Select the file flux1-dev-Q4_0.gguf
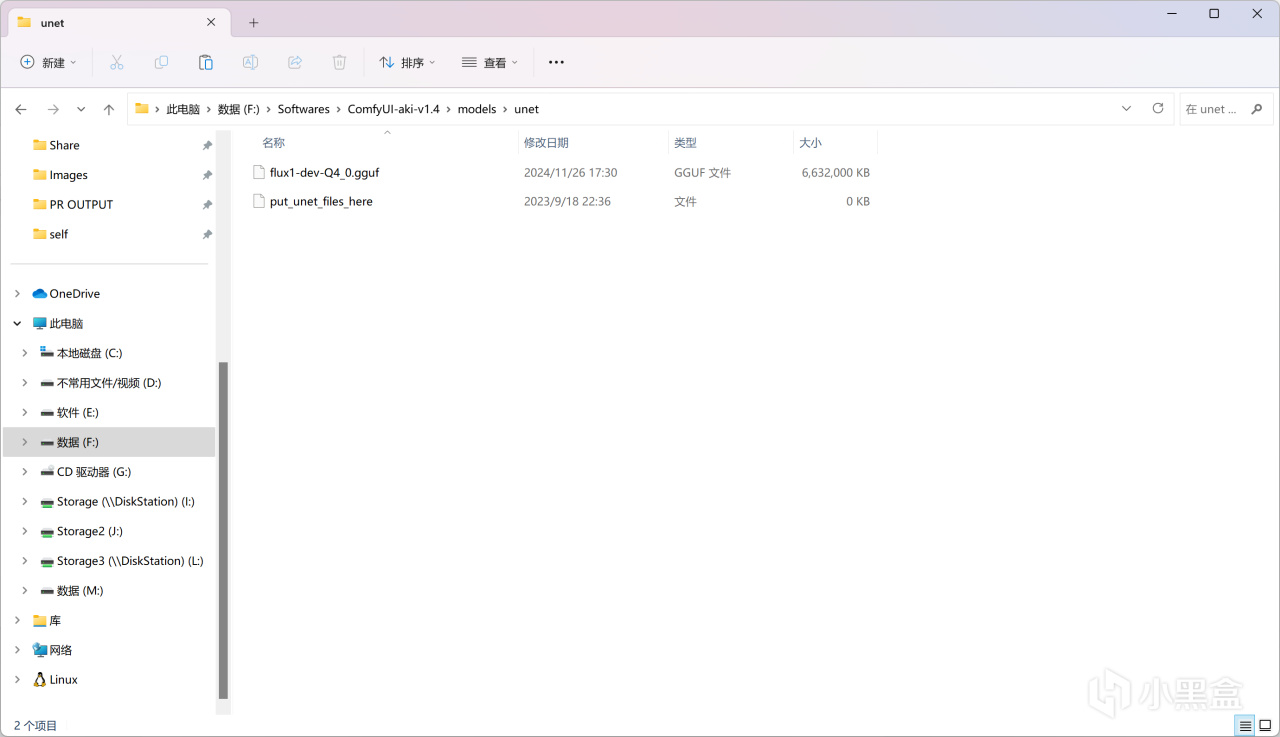 point(324,172)
